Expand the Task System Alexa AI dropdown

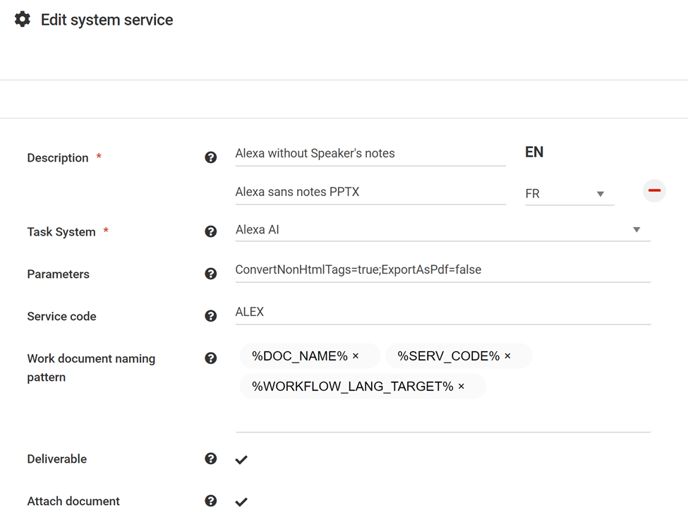pyautogui.click(x=443, y=230)
